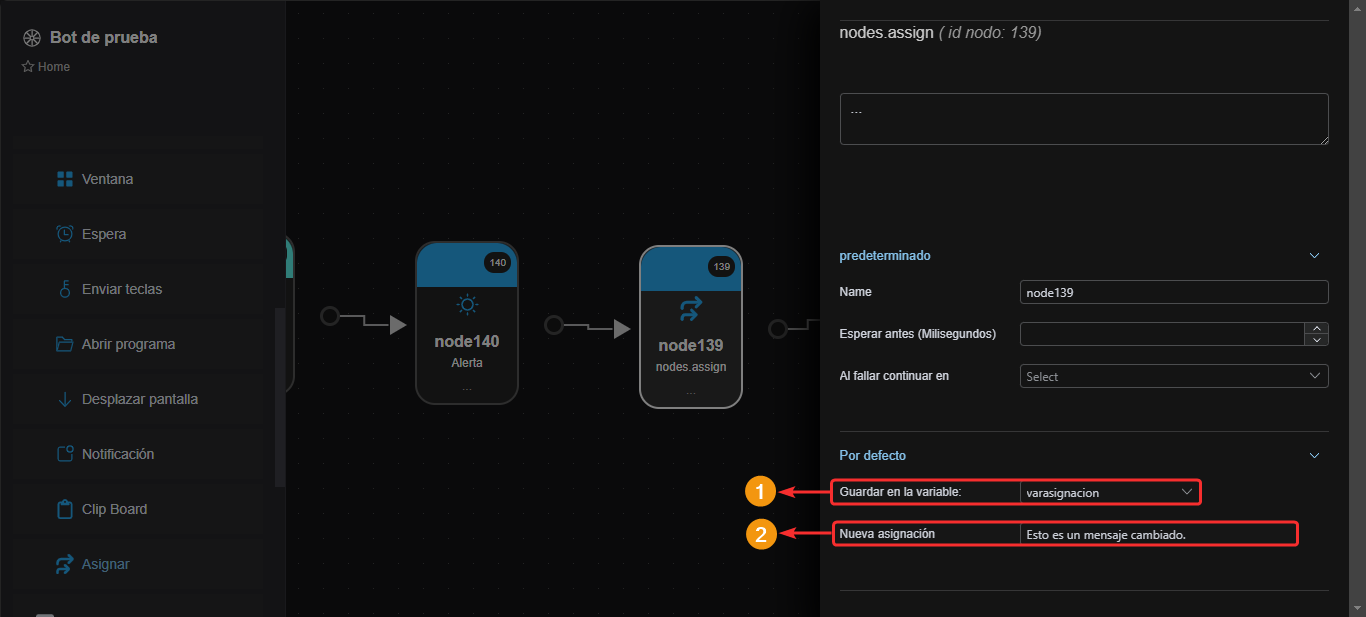Increase Esperar antes milliseconds value
This screenshot has width=1366, height=617.
(x=1318, y=328)
